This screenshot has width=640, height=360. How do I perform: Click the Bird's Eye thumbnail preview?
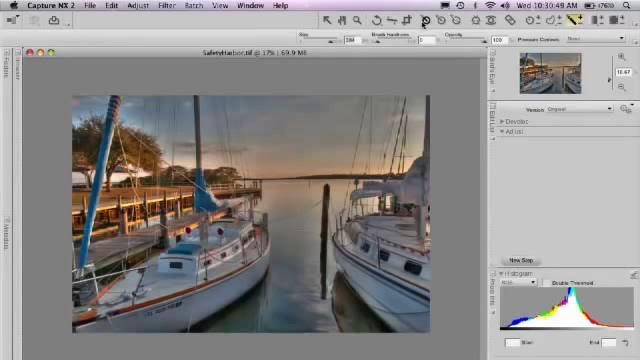[550, 73]
